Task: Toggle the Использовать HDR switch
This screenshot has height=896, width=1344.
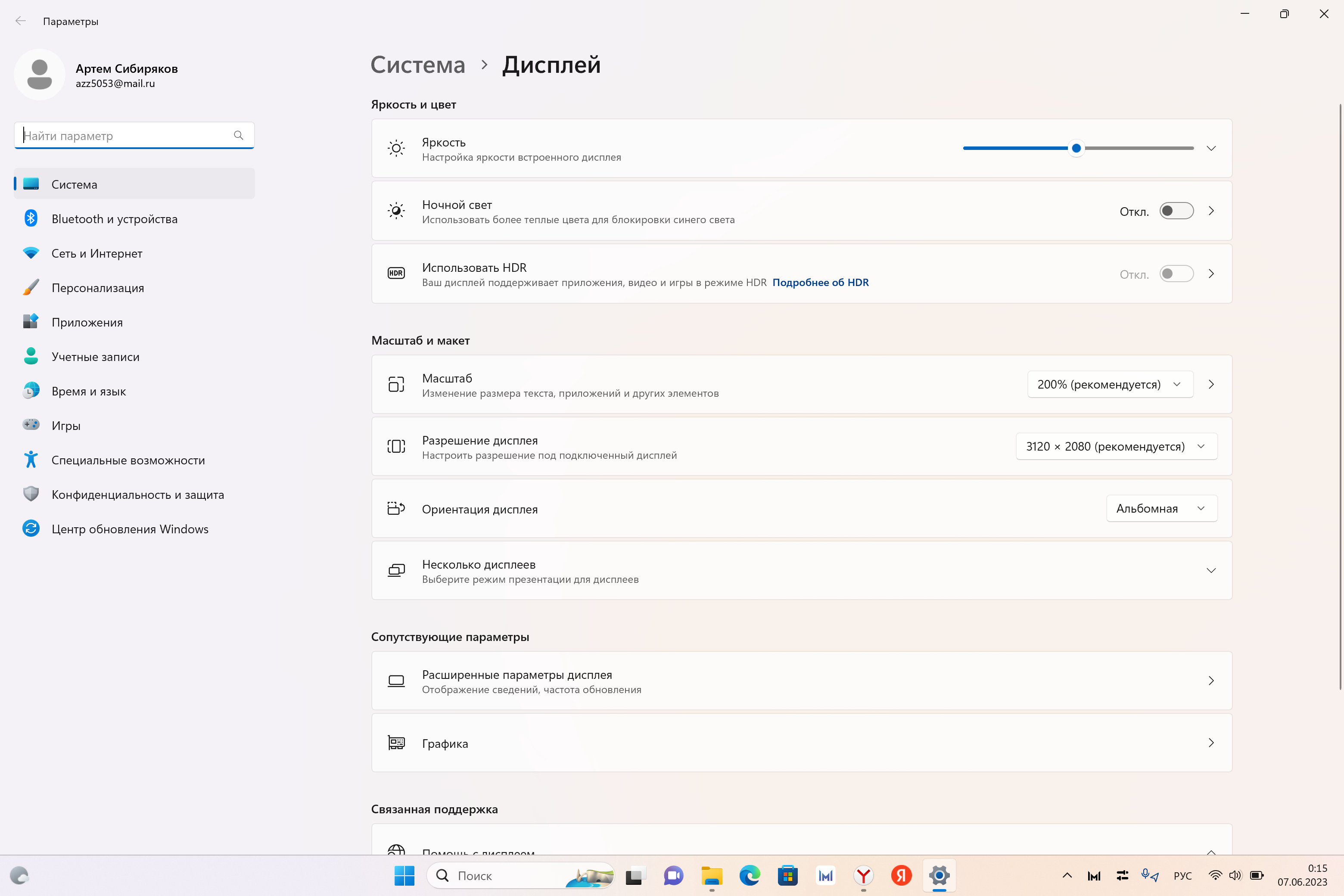Action: 1176,274
